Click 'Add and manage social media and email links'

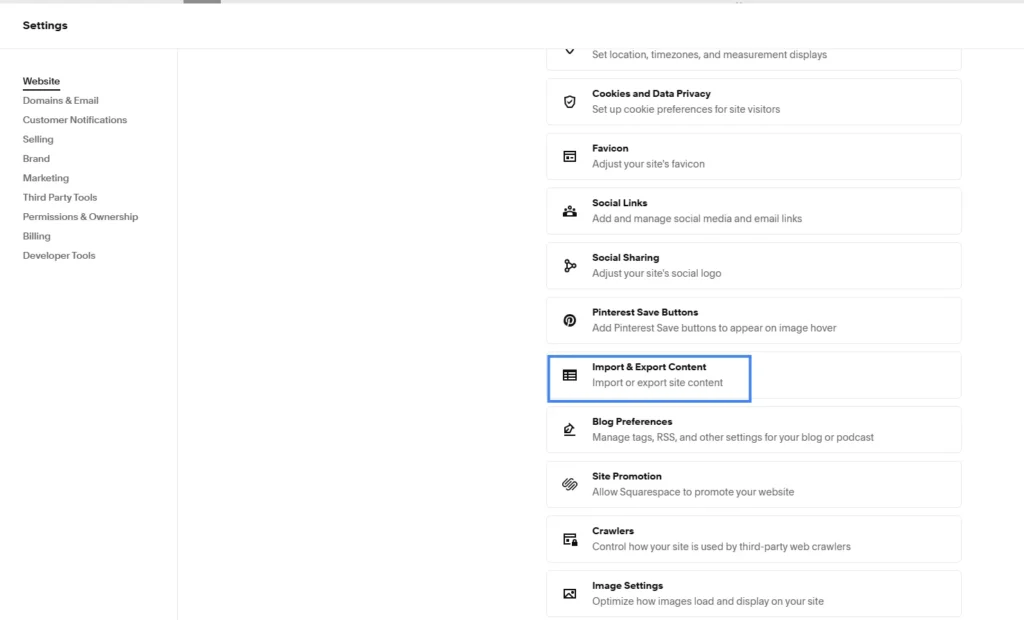pyautogui.click(x=697, y=219)
